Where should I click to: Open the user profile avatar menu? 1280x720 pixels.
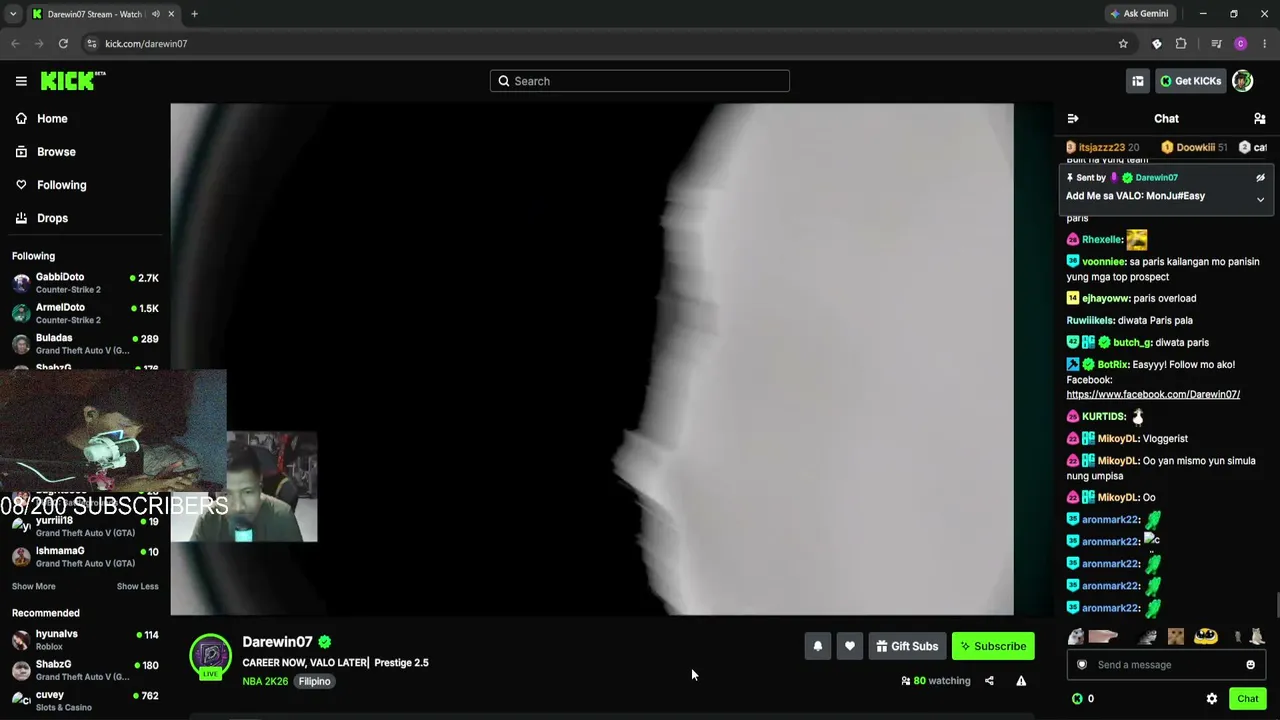tap(1242, 81)
